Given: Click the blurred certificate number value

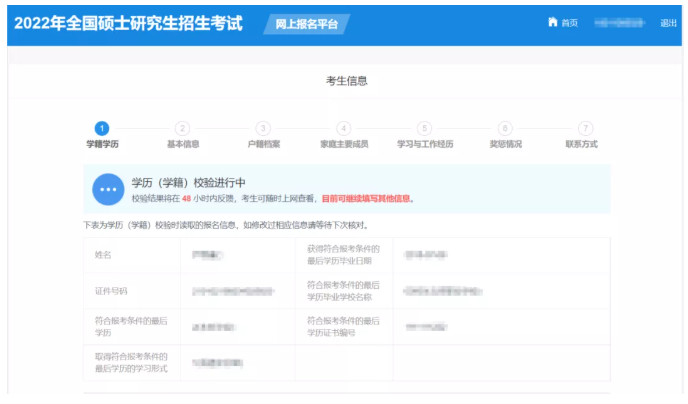Looking at the screenshot, I should pyautogui.click(x=426, y=327).
